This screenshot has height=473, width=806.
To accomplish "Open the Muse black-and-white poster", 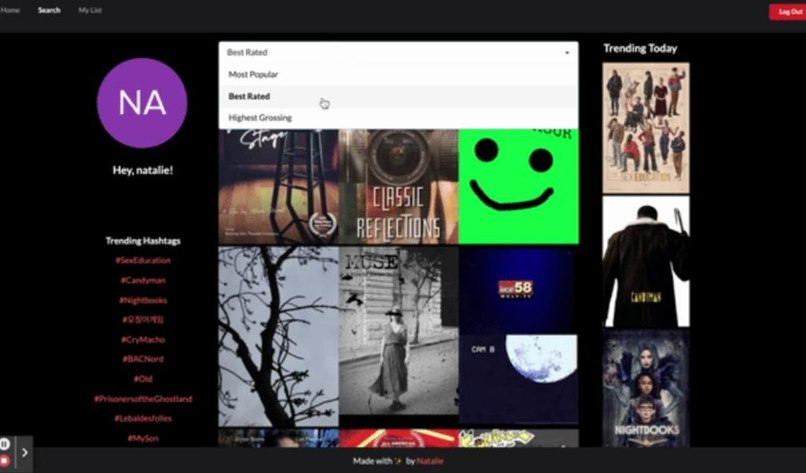I will click(x=398, y=331).
